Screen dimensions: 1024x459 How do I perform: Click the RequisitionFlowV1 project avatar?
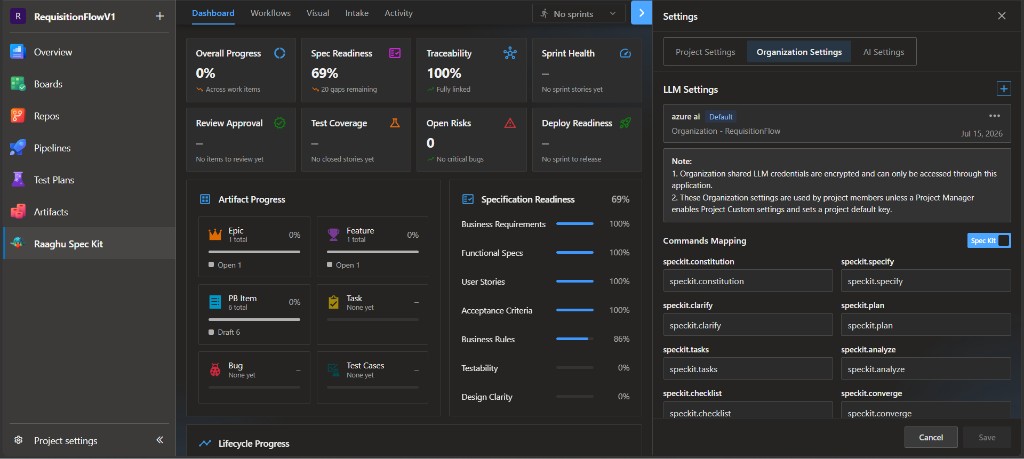18,16
